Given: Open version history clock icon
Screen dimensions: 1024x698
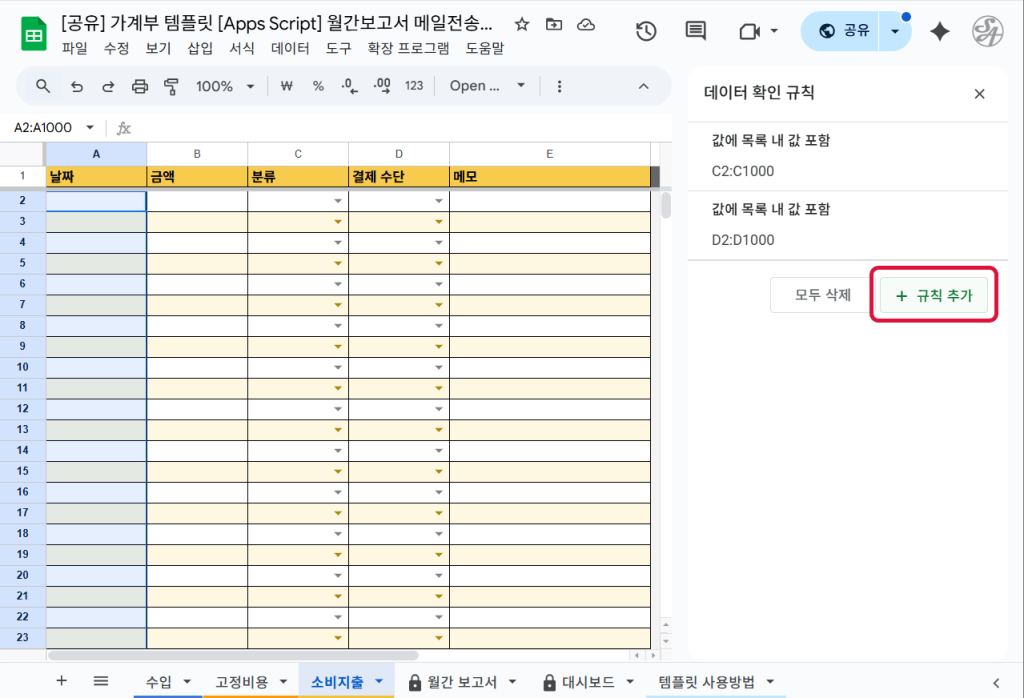Looking at the screenshot, I should click(646, 31).
